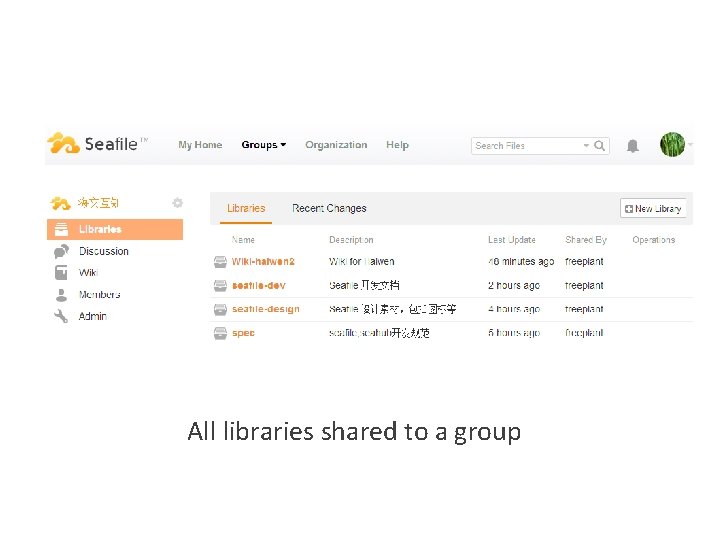
Task: Click library icon beside seafile-design
Action: [x=220, y=309]
